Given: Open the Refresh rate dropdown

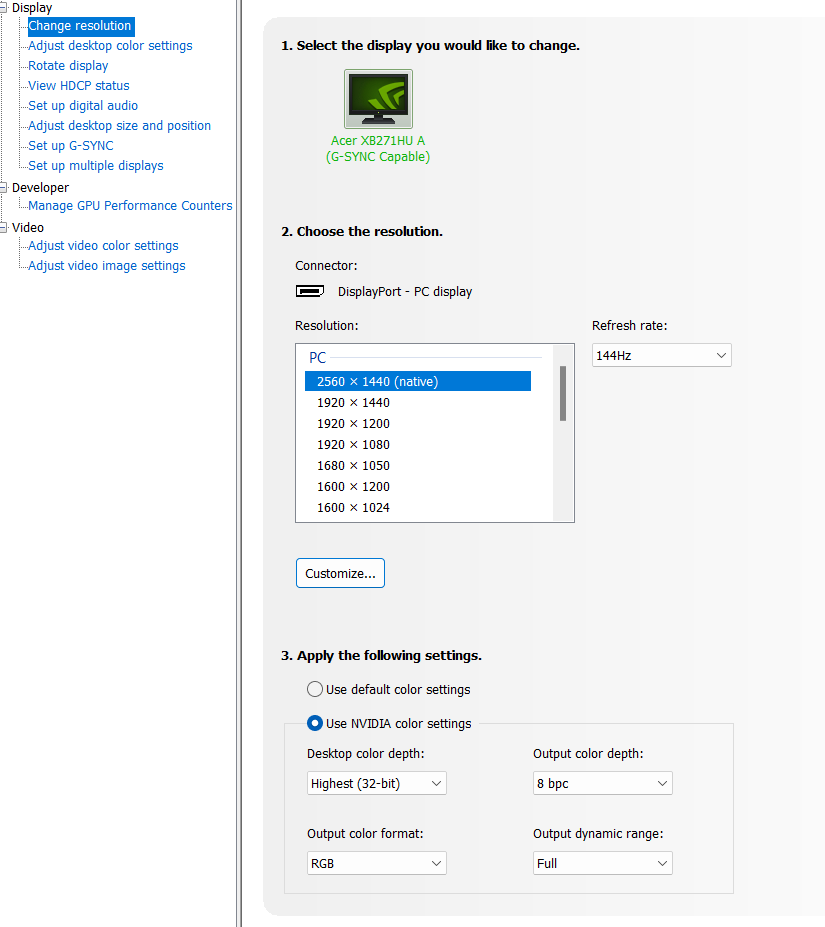Looking at the screenshot, I should pyautogui.click(x=662, y=355).
